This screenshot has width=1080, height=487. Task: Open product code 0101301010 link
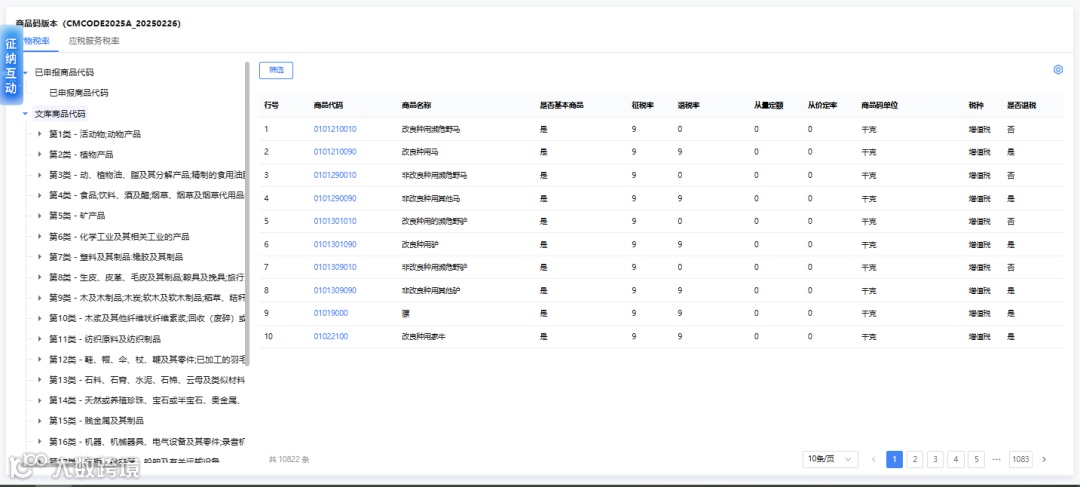[335, 221]
